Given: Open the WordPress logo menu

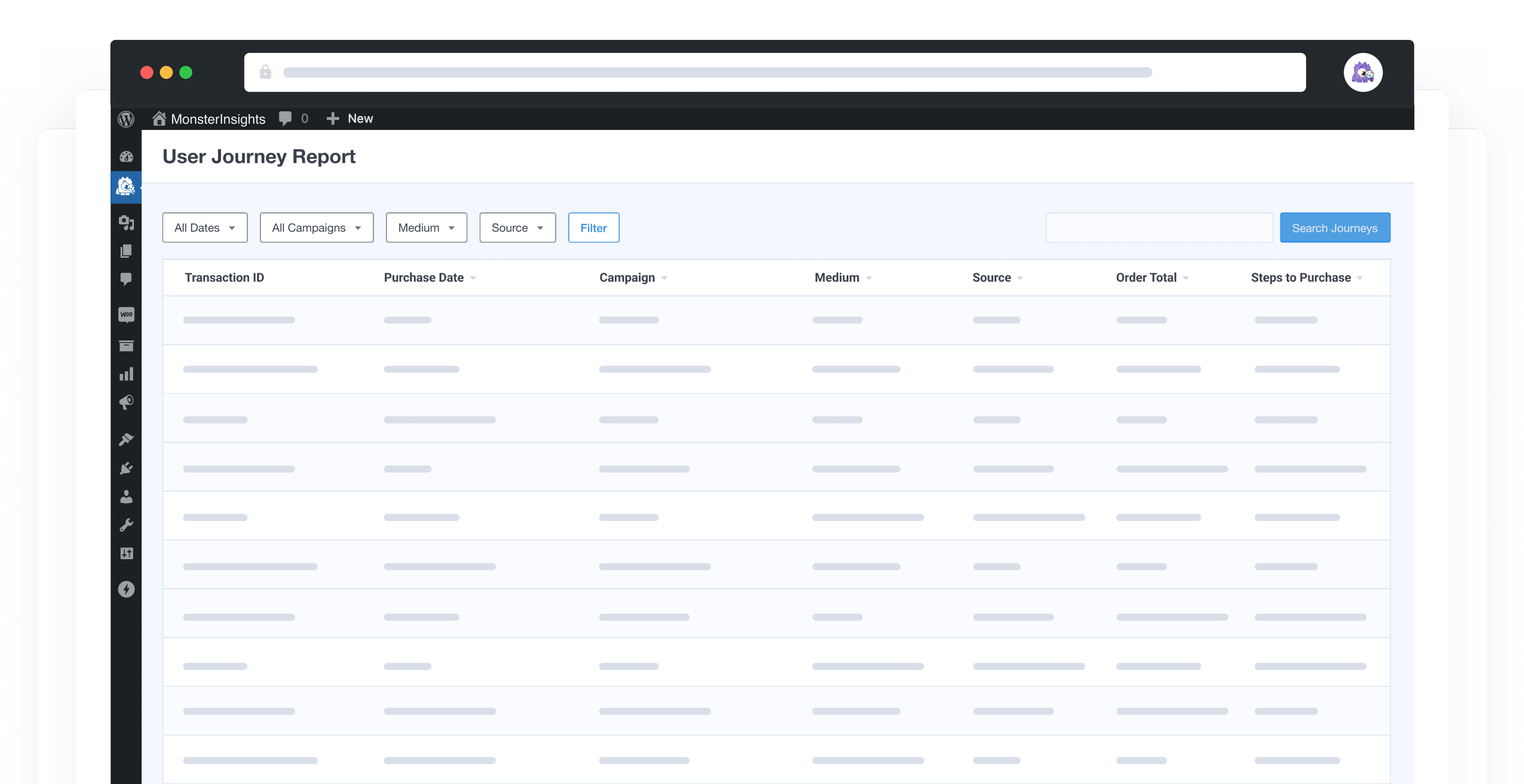Looking at the screenshot, I should pyautogui.click(x=126, y=119).
